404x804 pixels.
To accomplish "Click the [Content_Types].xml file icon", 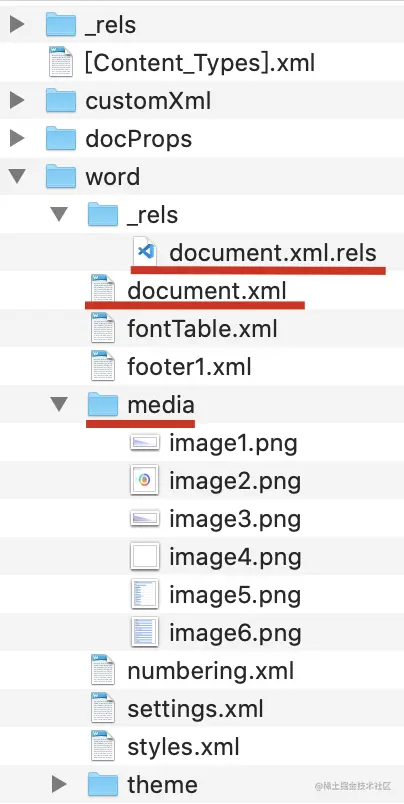I will tap(60, 62).
